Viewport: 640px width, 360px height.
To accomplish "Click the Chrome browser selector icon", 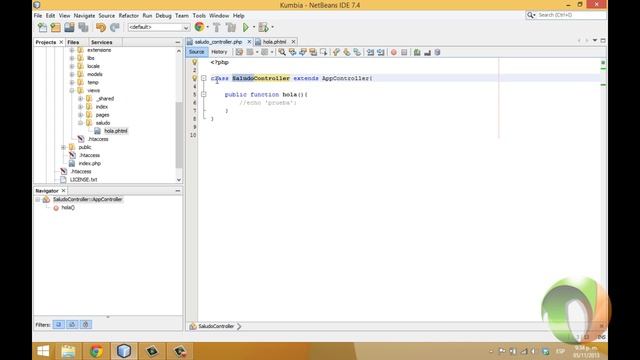I will (x=199, y=27).
